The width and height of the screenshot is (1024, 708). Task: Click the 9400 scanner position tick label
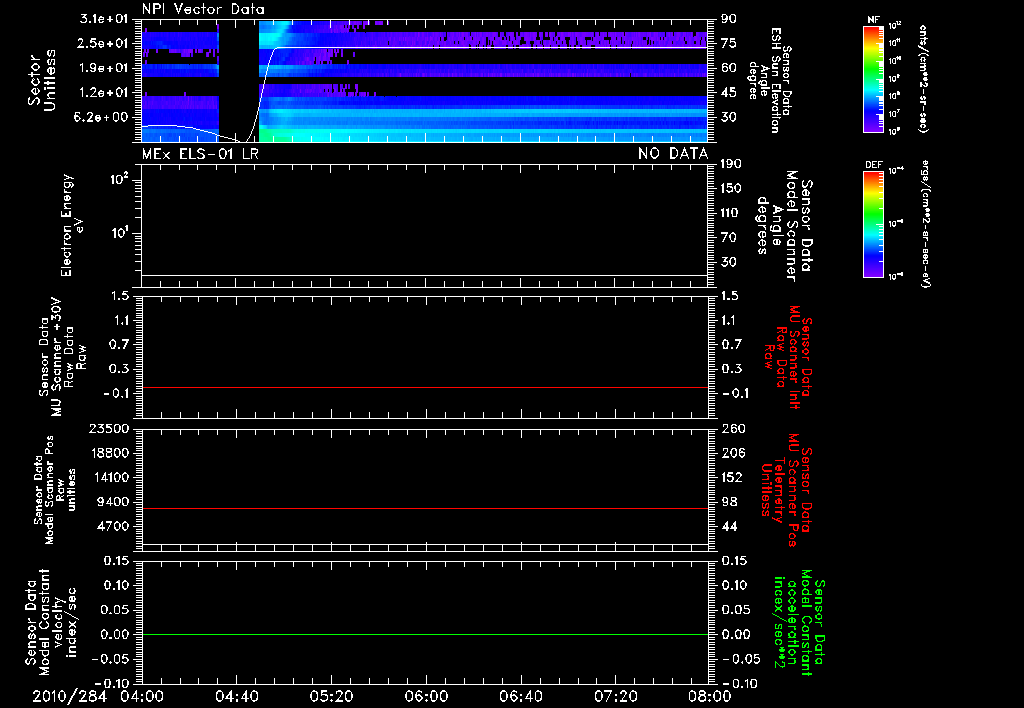click(x=112, y=502)
